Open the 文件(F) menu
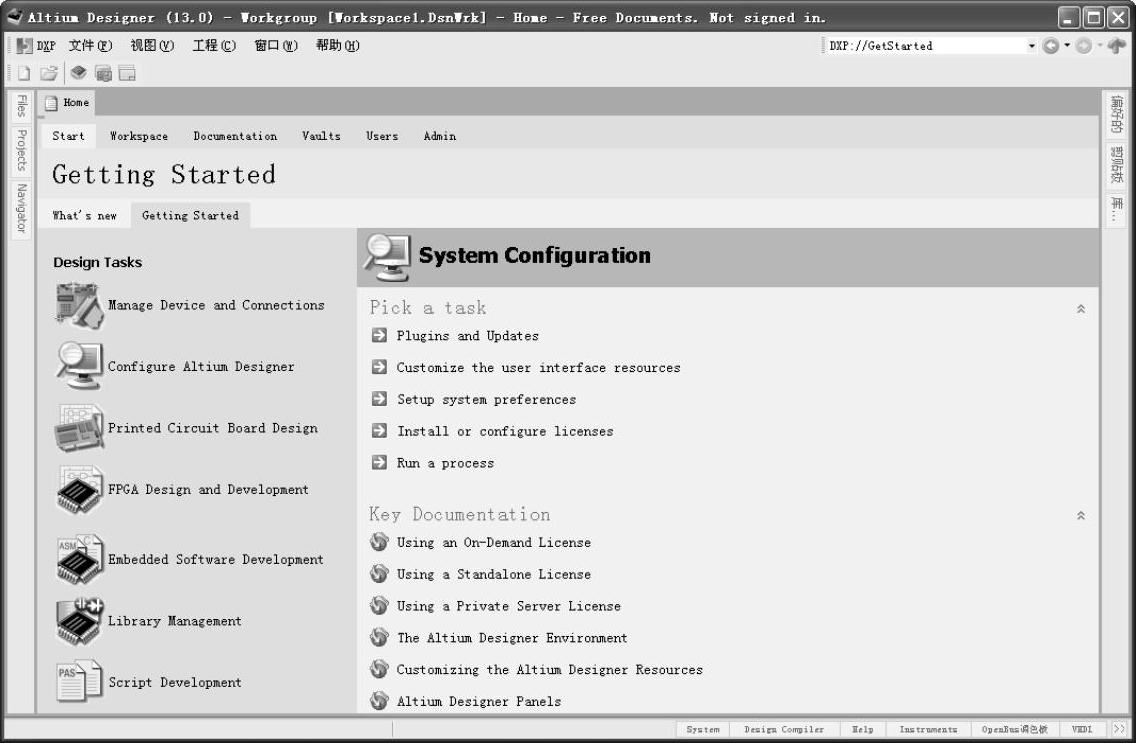1136x743 pixels. coord(91,46)
